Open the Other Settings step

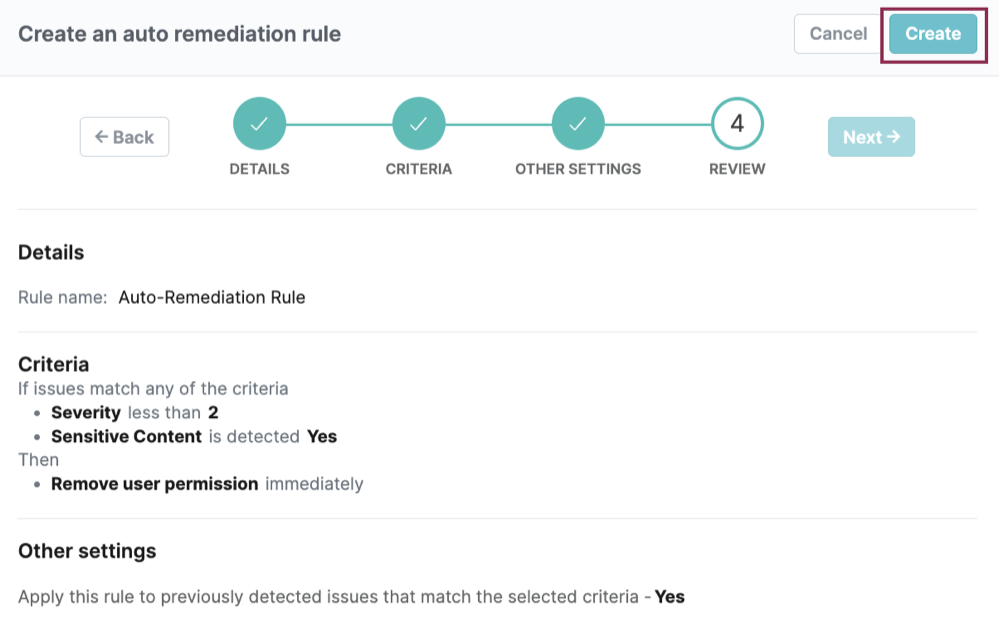click(577, 168)
